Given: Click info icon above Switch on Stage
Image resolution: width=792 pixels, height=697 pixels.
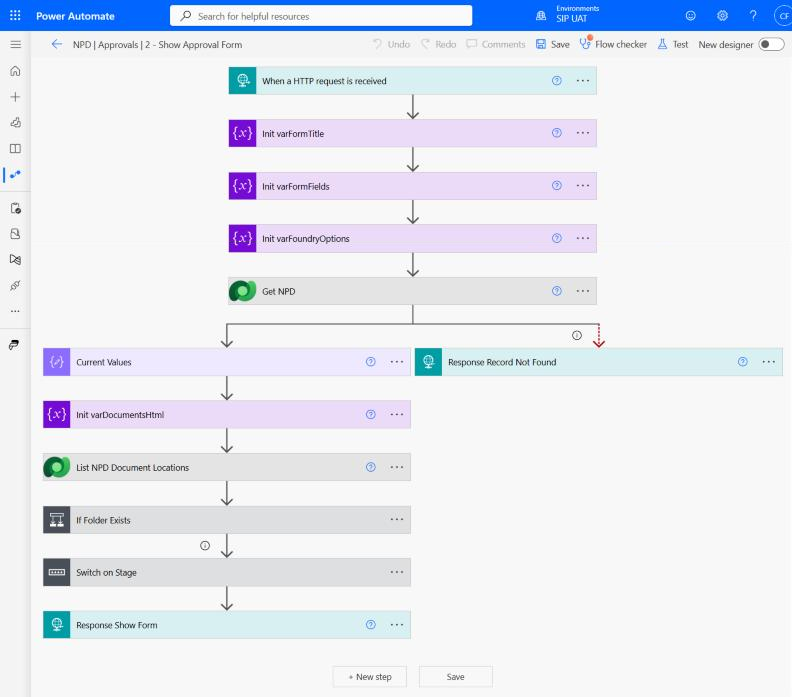Looking at the screenshot, I should click(205, 545).
